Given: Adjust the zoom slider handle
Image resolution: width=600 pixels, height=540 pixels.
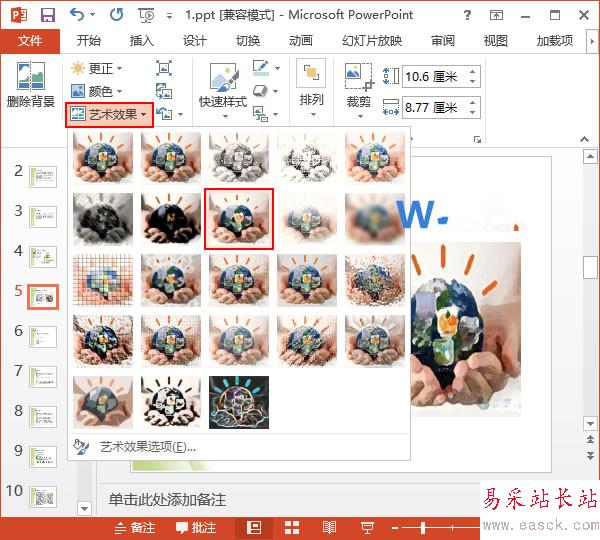Looking at the screenshot, I should 423,528.
